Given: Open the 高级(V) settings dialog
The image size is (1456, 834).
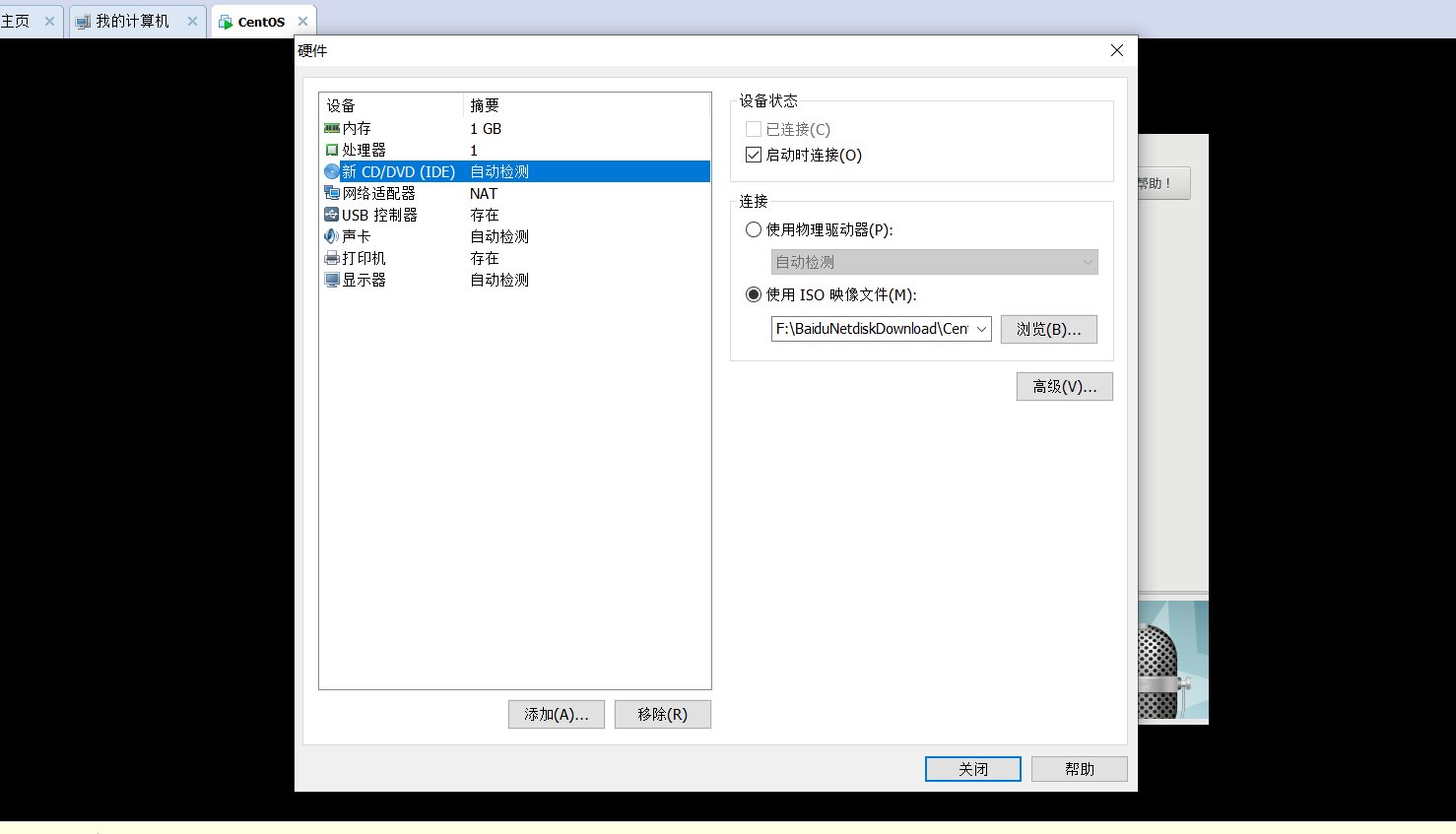Looking at the screenshot, I should (x=1064, y=386).
